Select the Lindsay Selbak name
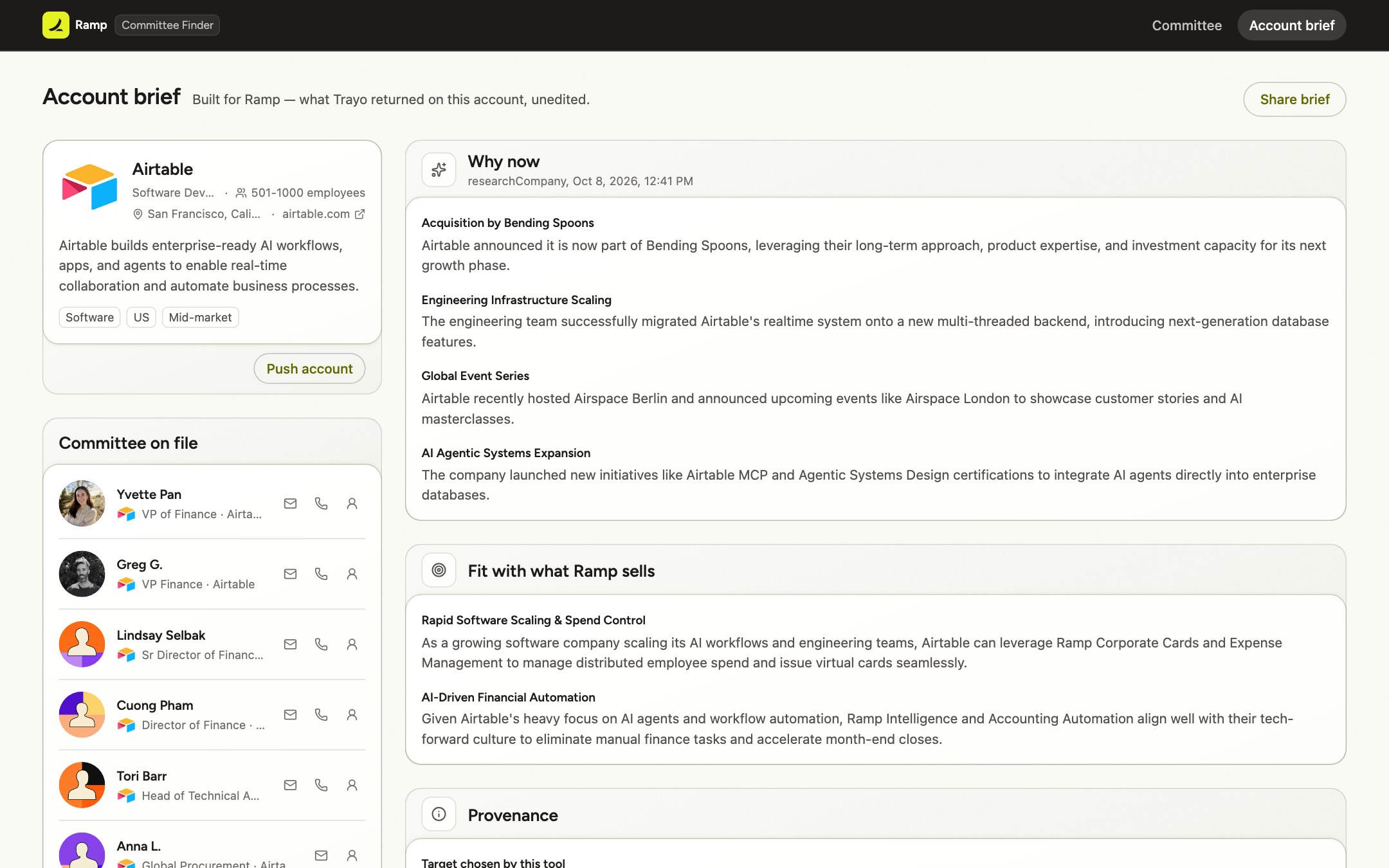Screen dimensions: 1389x868 pos(161,635)
